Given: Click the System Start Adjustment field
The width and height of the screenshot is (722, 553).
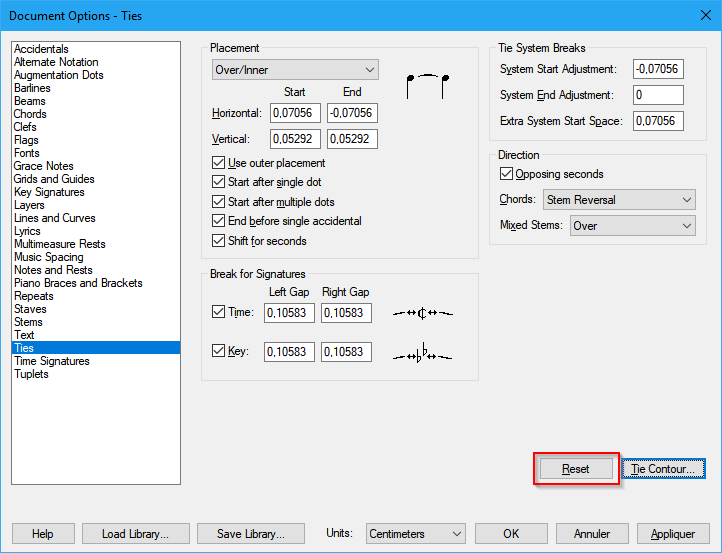Looking at the screenshot, I should (657, 69).
